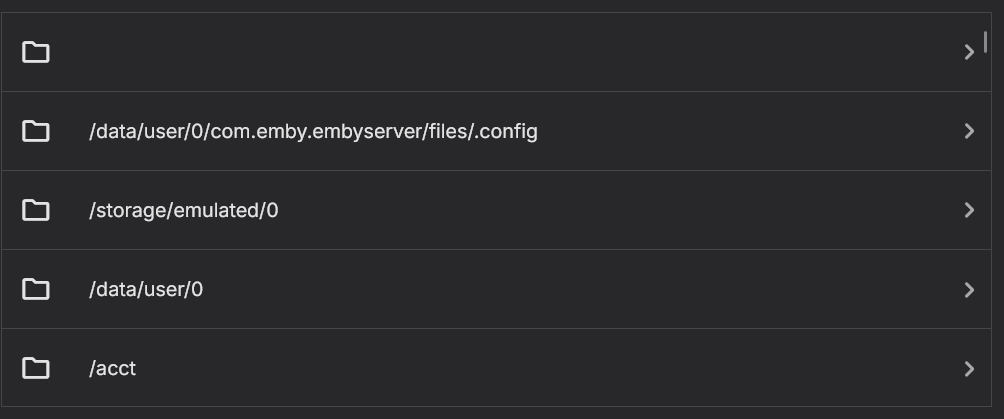
Task: Click empty space in the /acct row
Action: (x=550, y=368)
